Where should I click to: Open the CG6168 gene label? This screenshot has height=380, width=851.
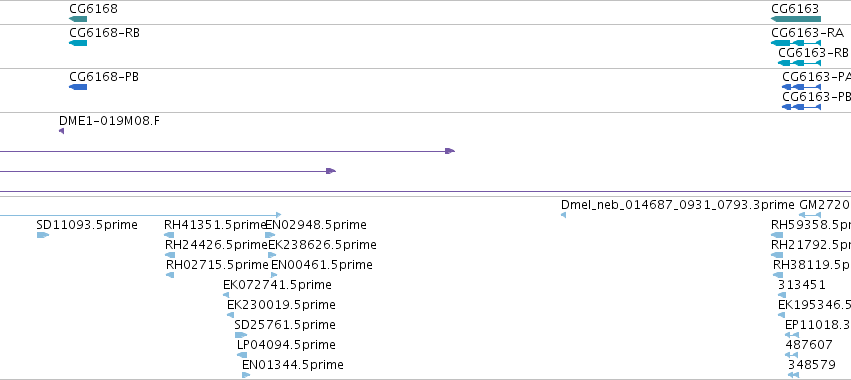pyautogui.click(x=93, y=9)
